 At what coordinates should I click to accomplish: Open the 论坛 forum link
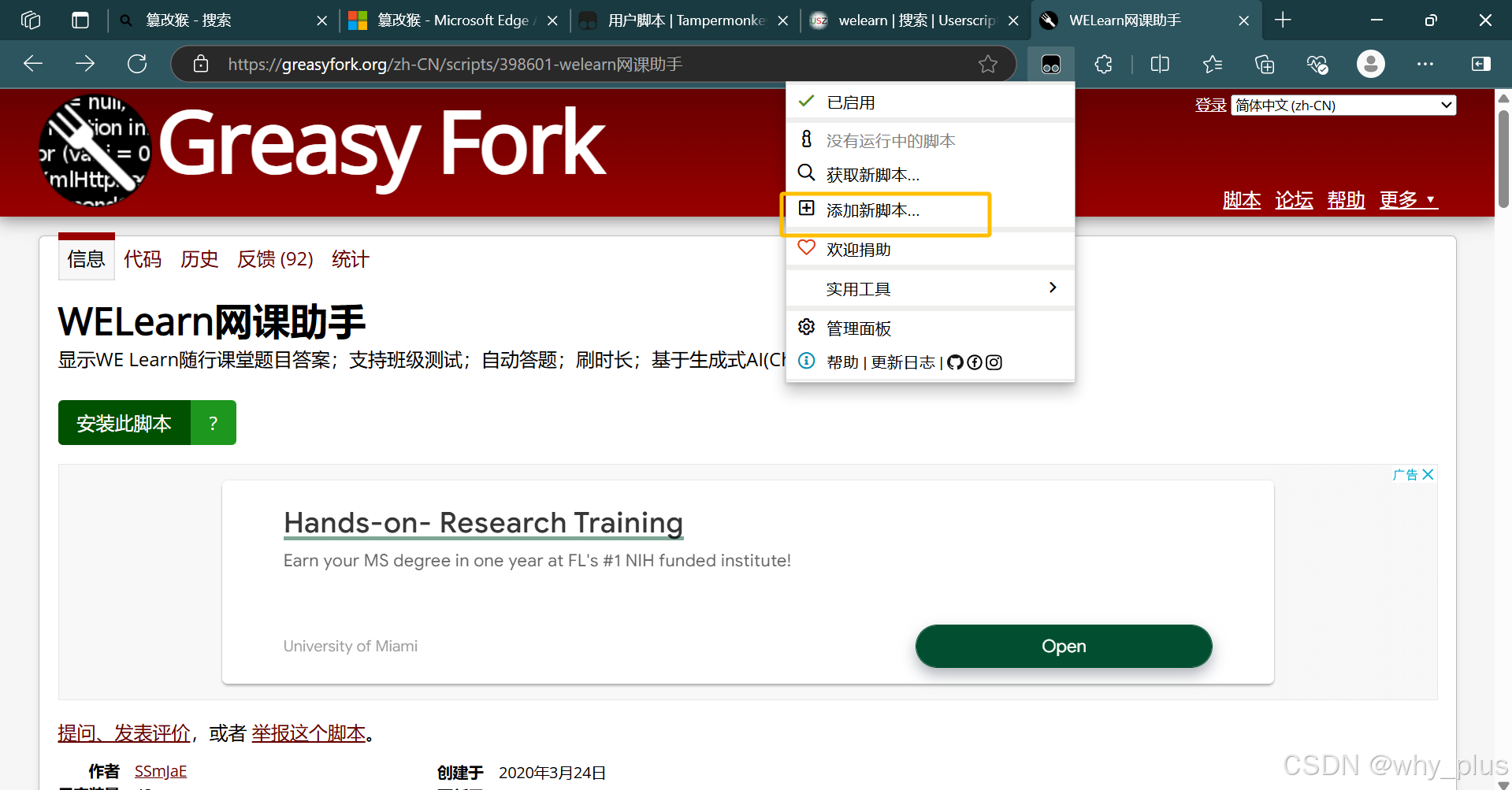1294,200
